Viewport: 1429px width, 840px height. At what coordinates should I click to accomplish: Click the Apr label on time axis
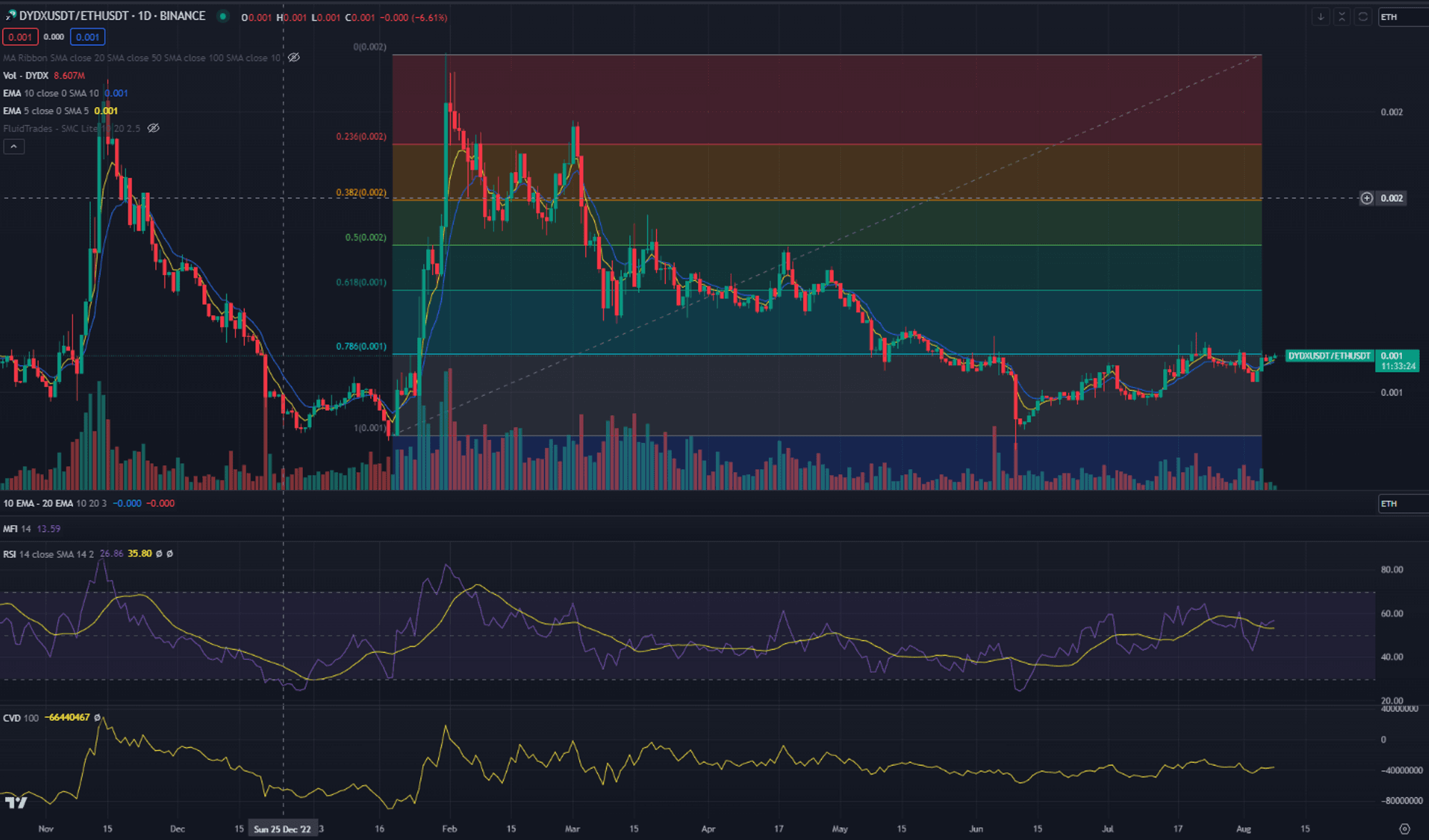707,829
